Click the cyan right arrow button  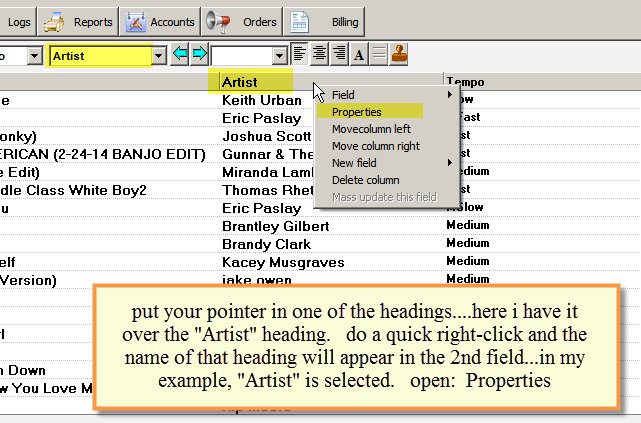pos(199,54)
